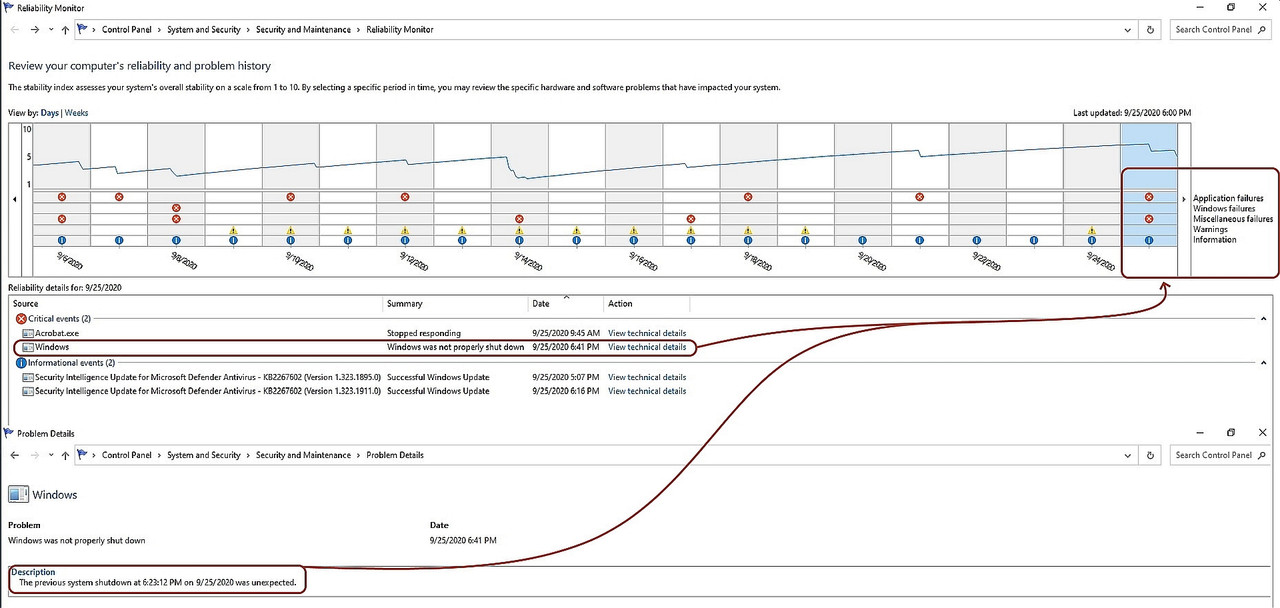
Task: Collapse the Informational events group chevron
Action: pyautogui.click(x=1263, y=363)
